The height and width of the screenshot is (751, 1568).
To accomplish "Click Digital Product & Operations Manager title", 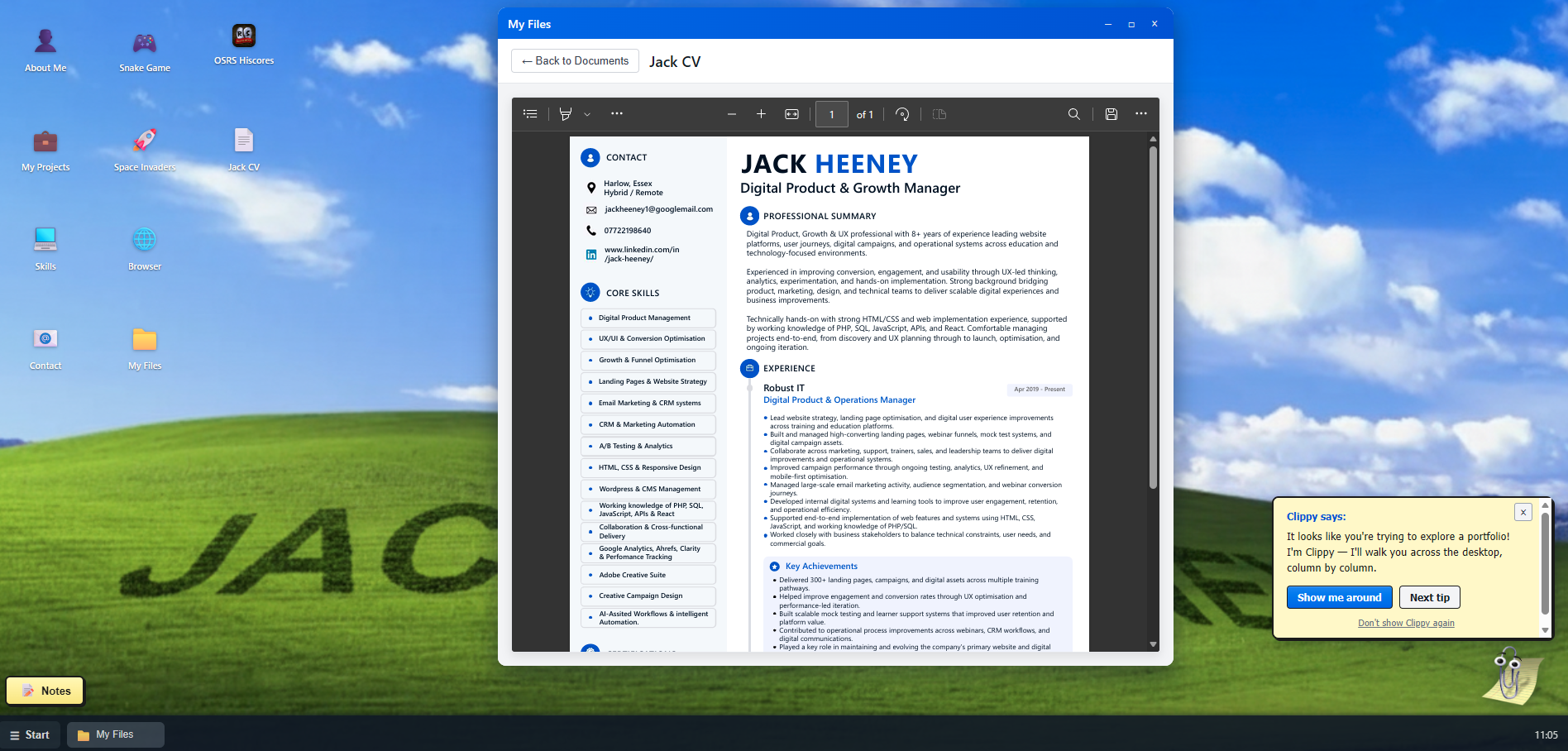I will [839, 400].
